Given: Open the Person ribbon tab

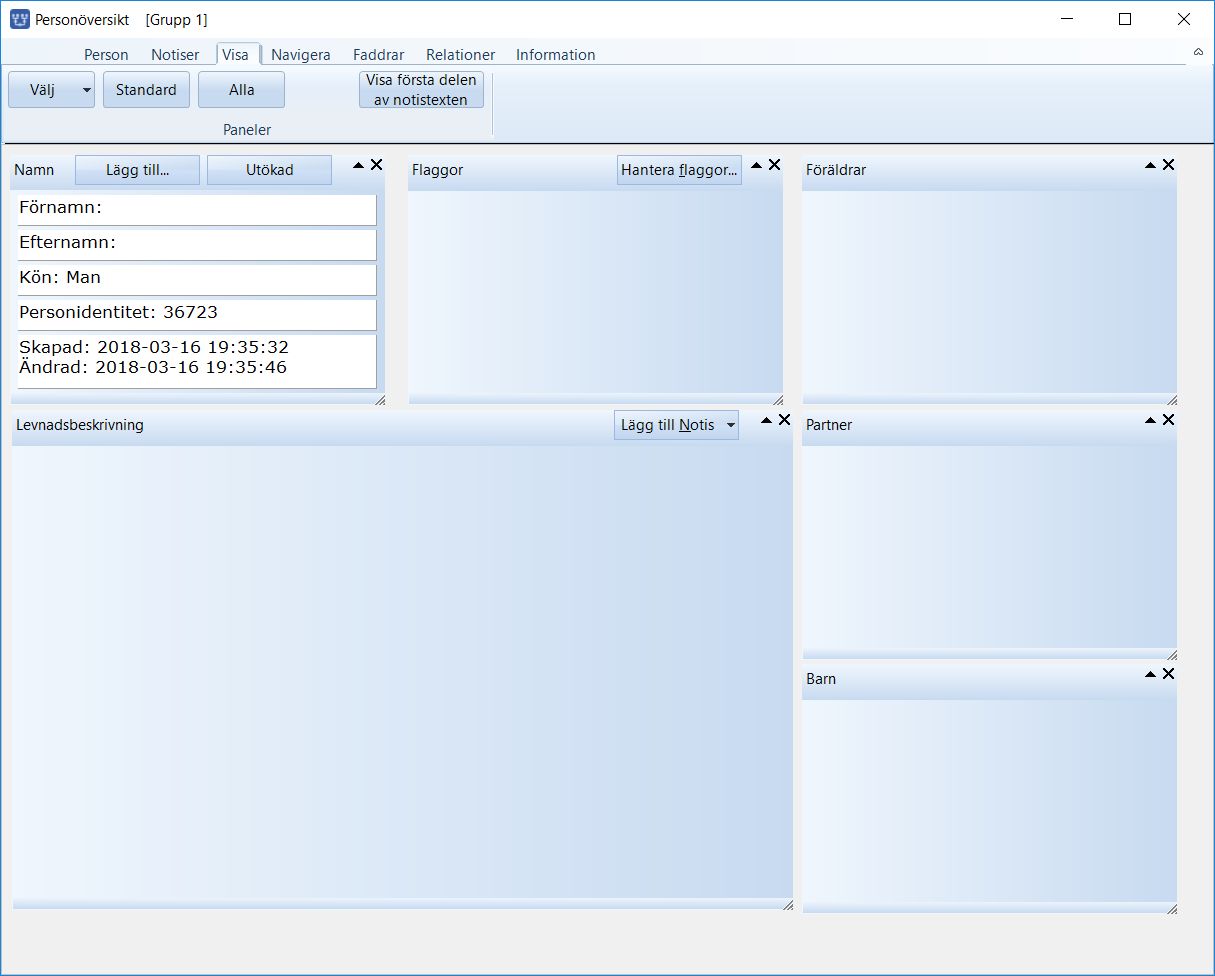Looking at the screenshot, I should tap(106, 55).
